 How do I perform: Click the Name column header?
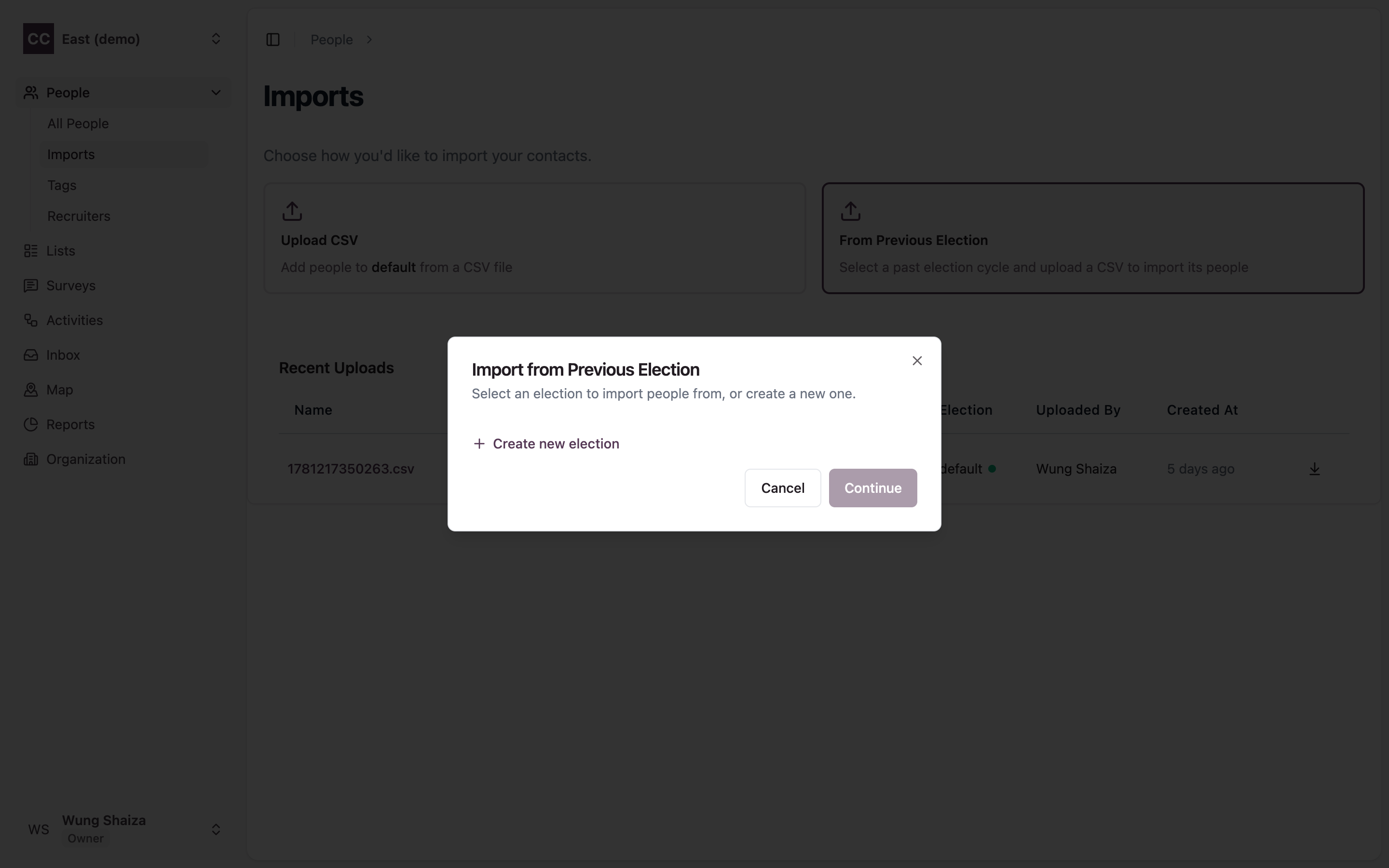[x=313, y=410]
